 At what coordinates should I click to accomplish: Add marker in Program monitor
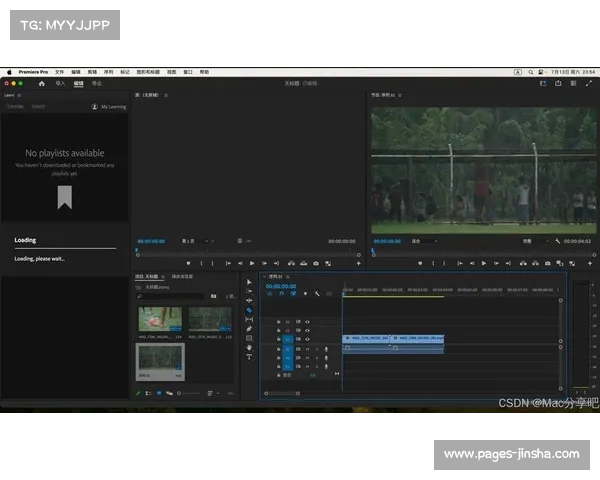(x=420, y=263)
